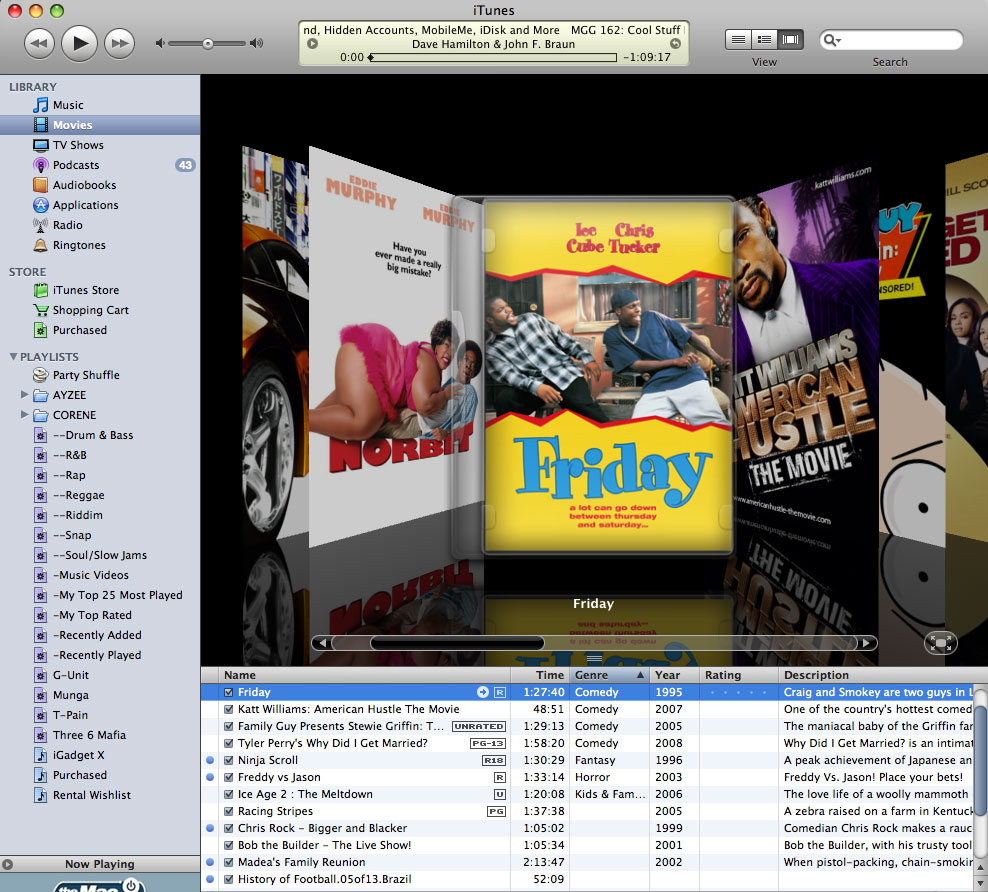Click the Play button
Screen dimensions: 988x892
tap(79, 43)
